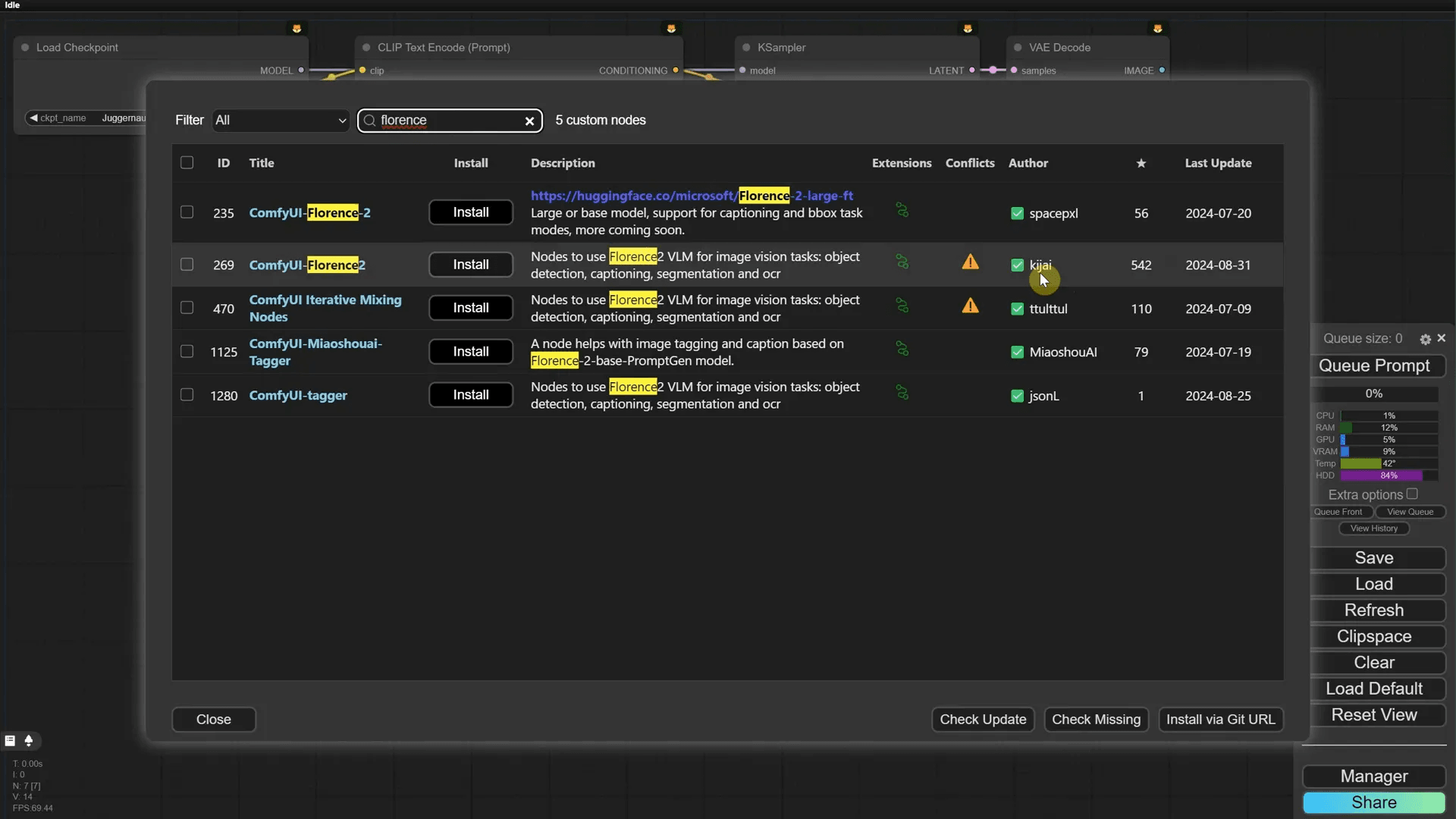Click the warning triangle for ComfyUI Iterative Mixing Nodes
Image resolution: width=1456 pixels, height=819 pixels.
971,306
